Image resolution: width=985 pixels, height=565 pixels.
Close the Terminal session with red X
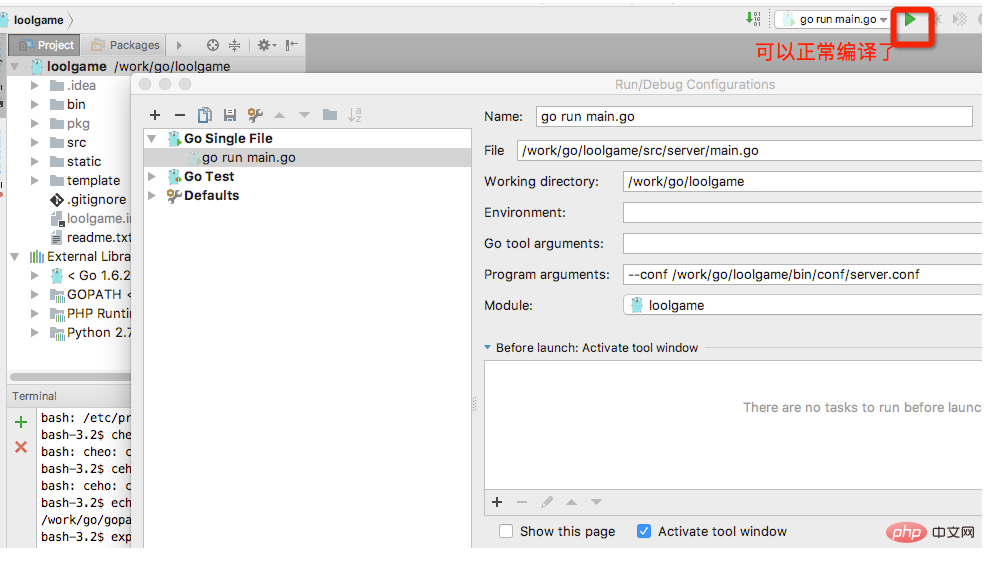pyautogui.click(x=21, y=447)
